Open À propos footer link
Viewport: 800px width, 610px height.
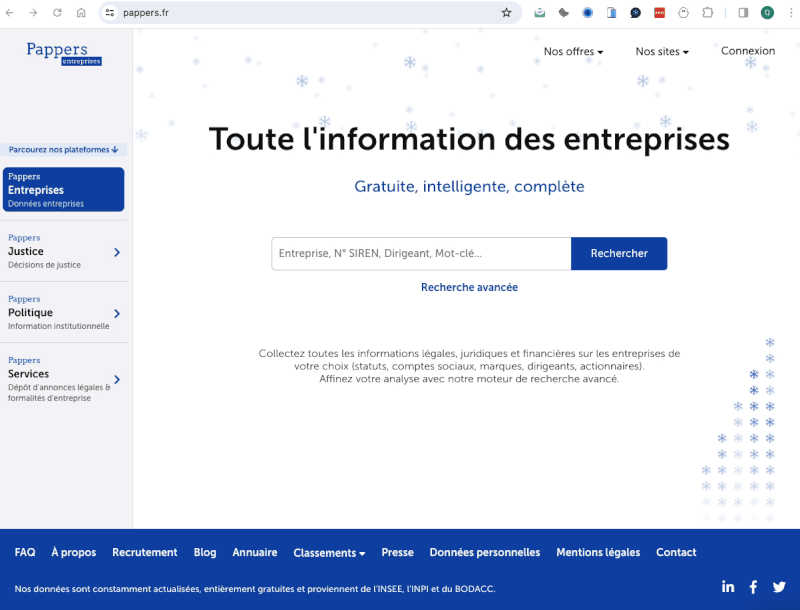(73, 552)
